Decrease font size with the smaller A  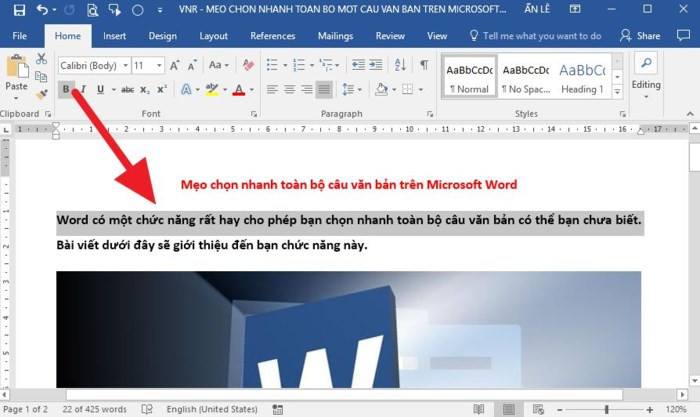(x=192, y=66)
